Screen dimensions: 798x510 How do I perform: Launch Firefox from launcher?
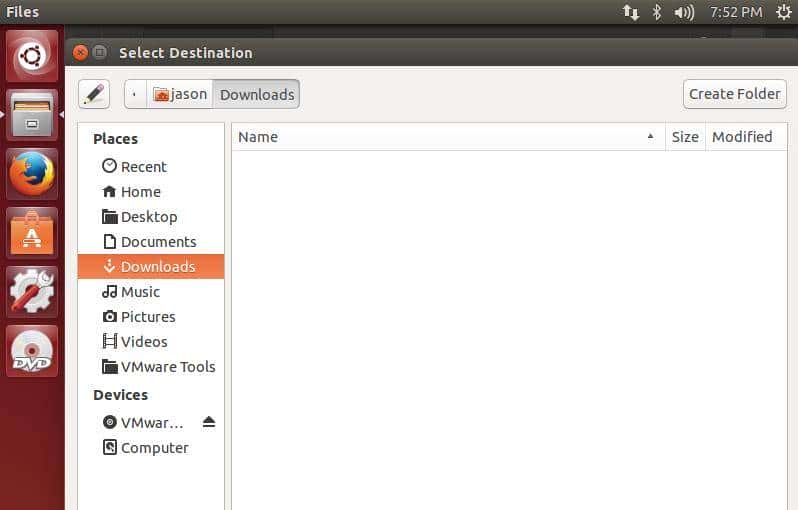[x=32, y=174]
